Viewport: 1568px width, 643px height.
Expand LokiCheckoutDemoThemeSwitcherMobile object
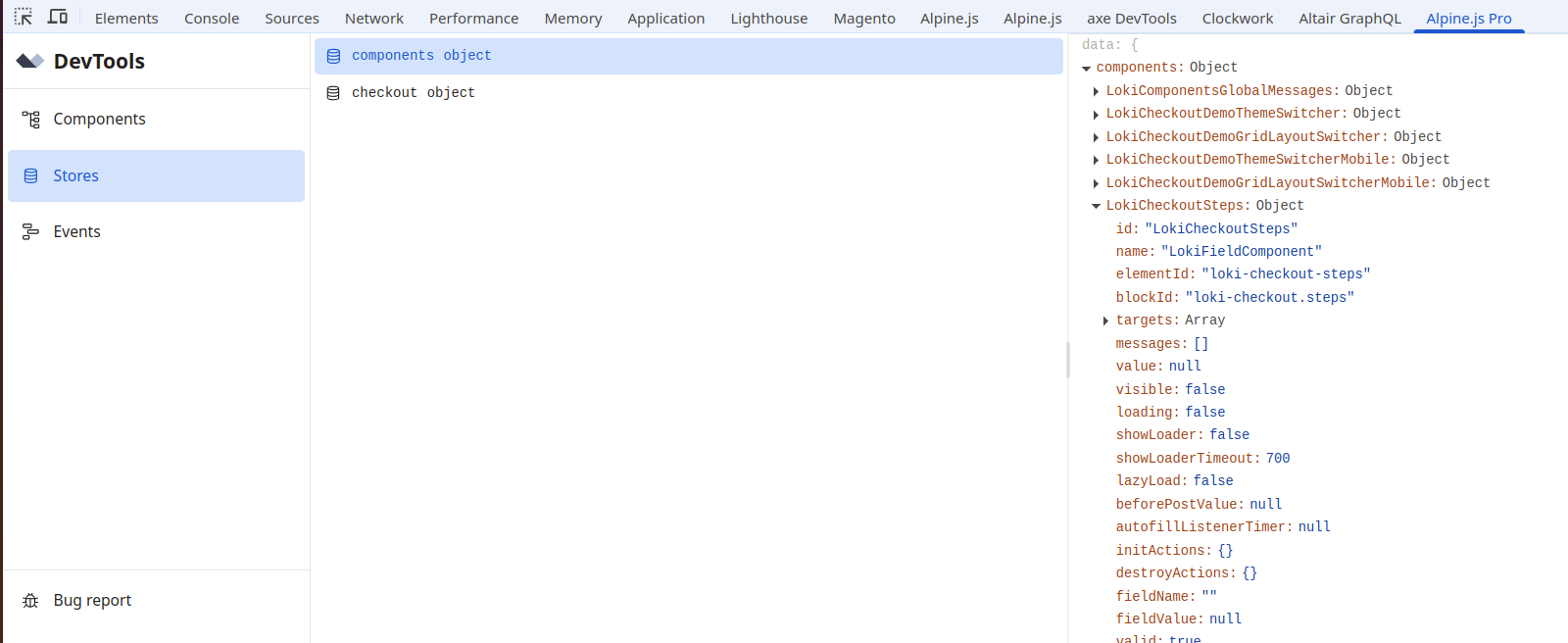[1096, 160]
